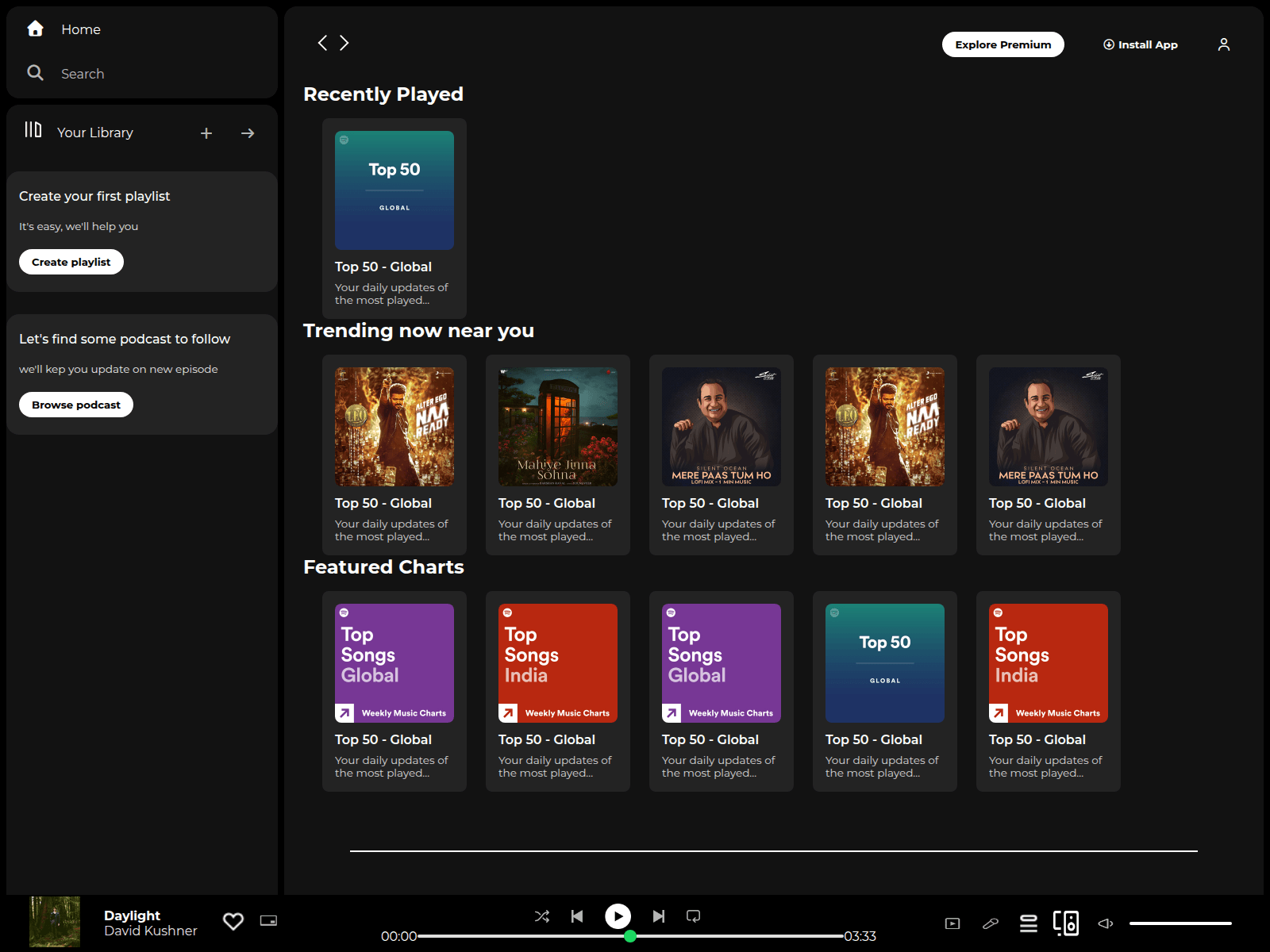1270x952 pixels.
Task: Click 'Create your first playlist' text
Action: (94, 196)
